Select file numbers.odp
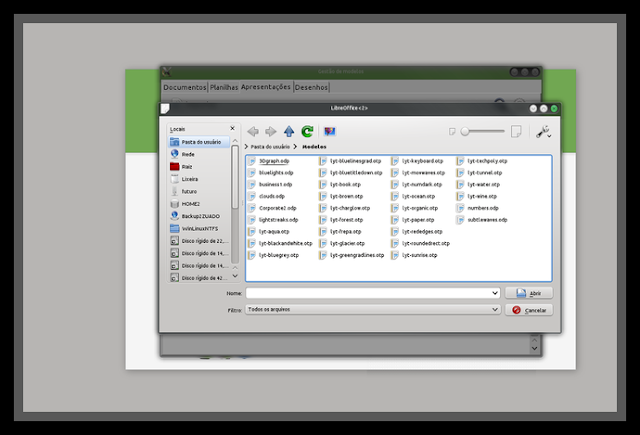 pyautogui.click(x=478, y=209)
